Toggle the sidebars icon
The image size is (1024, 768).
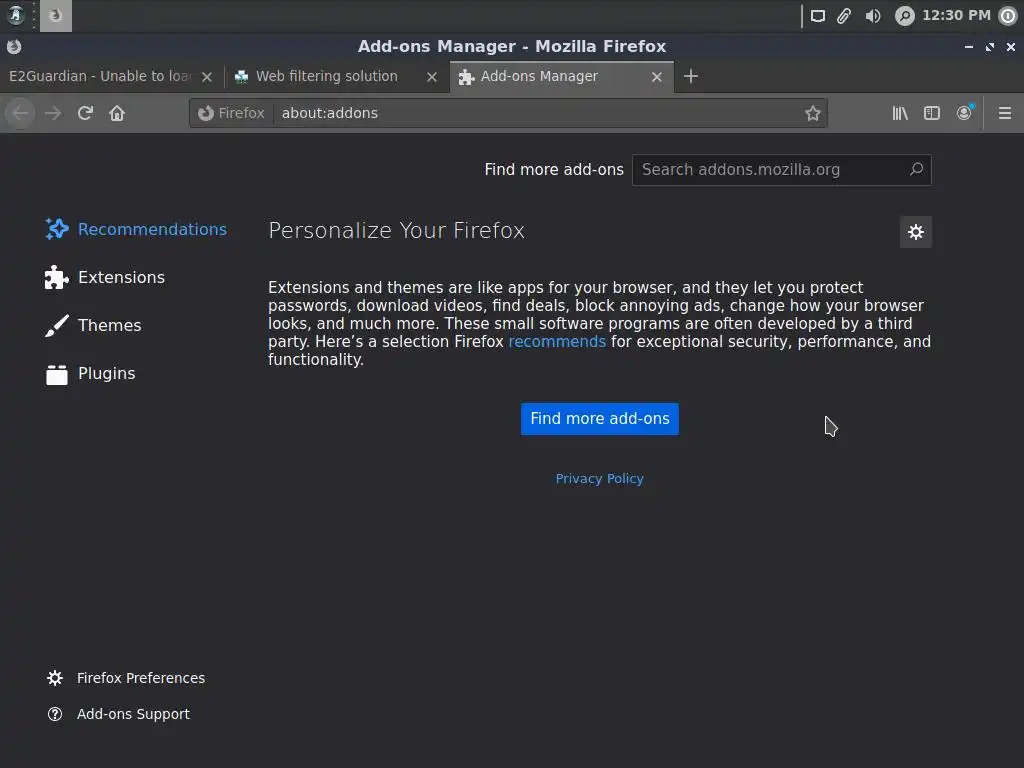pos(932,113)
